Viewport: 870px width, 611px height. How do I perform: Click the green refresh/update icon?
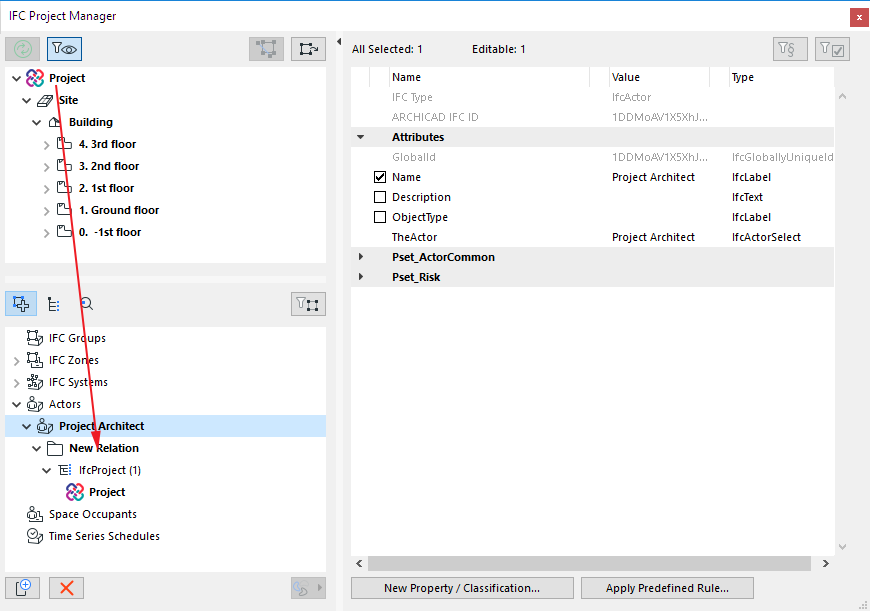22,49
